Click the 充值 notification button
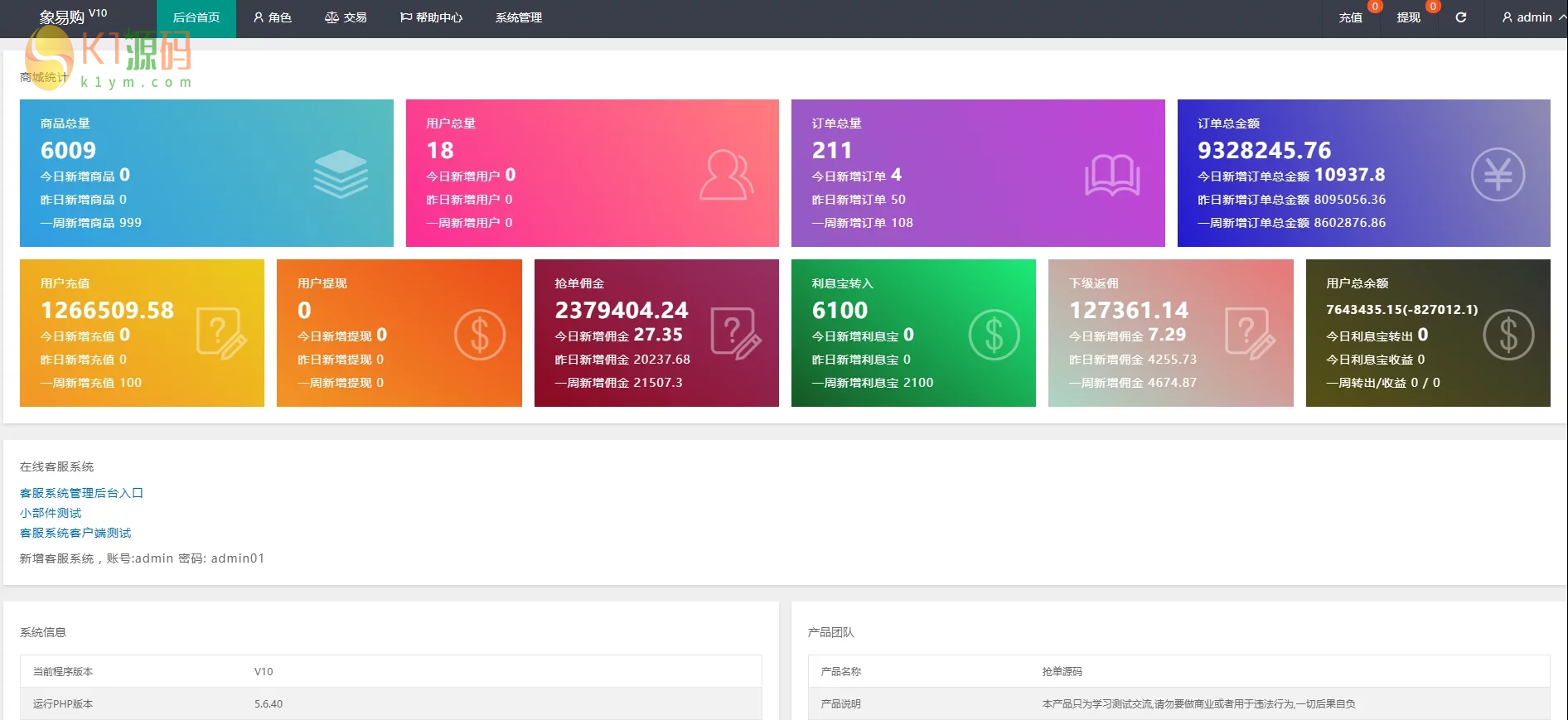The width and height of the screenshot is (1568, 720). click(1350, 17)
